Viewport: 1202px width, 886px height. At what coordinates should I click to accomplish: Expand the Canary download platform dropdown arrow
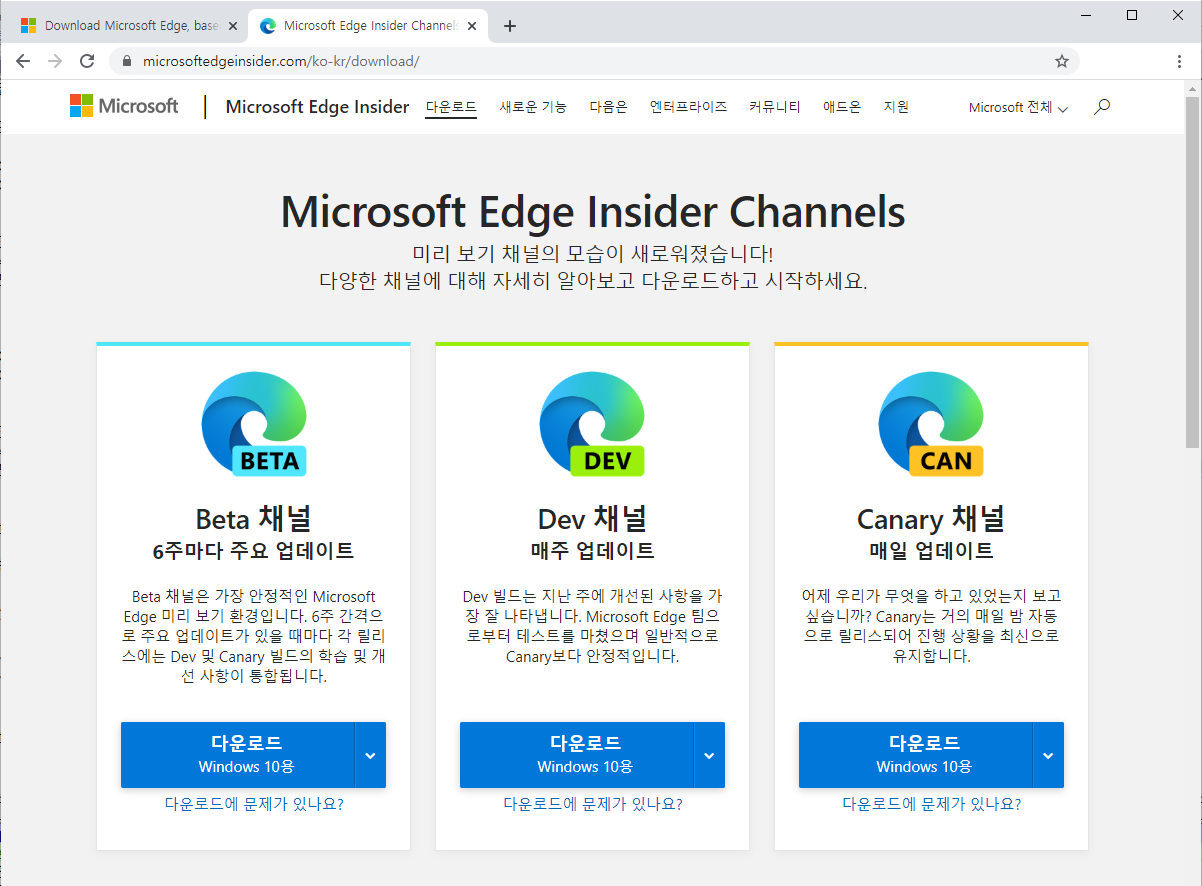[1048, 755]
